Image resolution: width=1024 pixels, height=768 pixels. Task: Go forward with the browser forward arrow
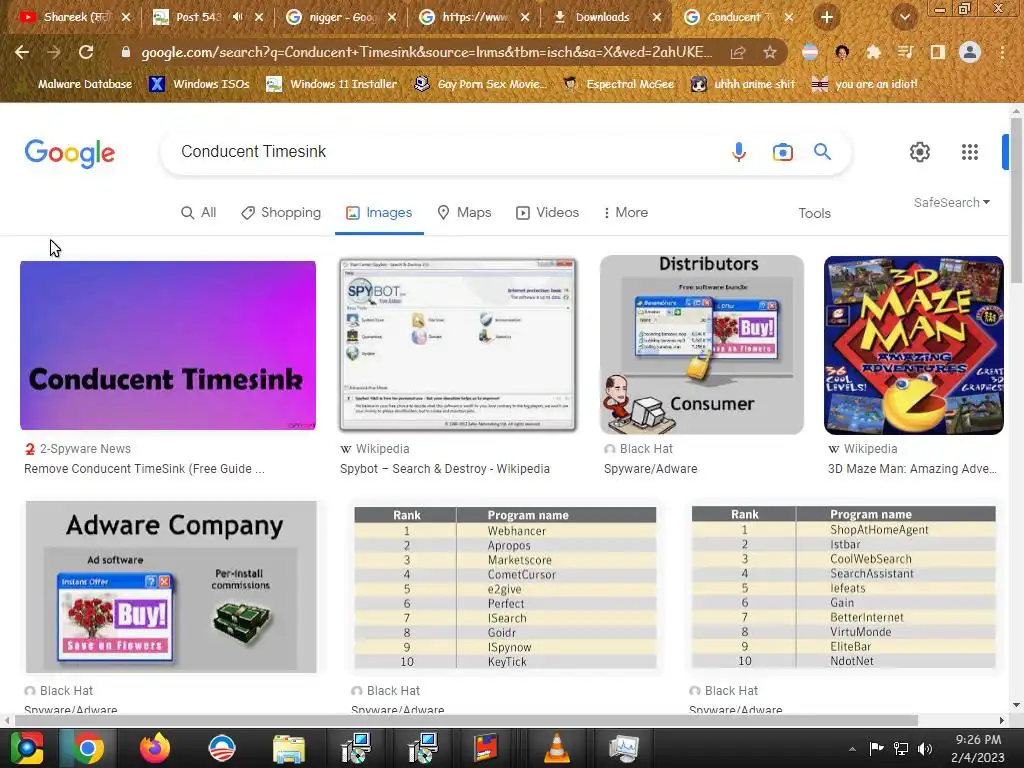pyautogui.click(x=54, y=52)
